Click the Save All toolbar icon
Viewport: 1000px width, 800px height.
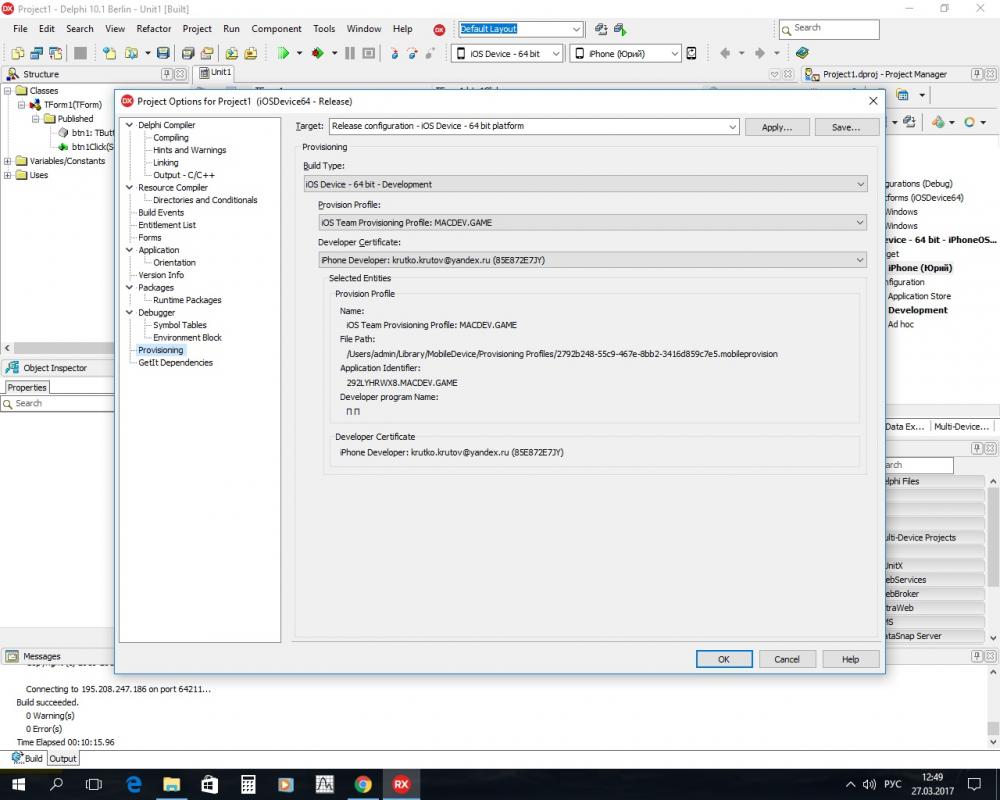pyautogui.click(x=188, y=54)
